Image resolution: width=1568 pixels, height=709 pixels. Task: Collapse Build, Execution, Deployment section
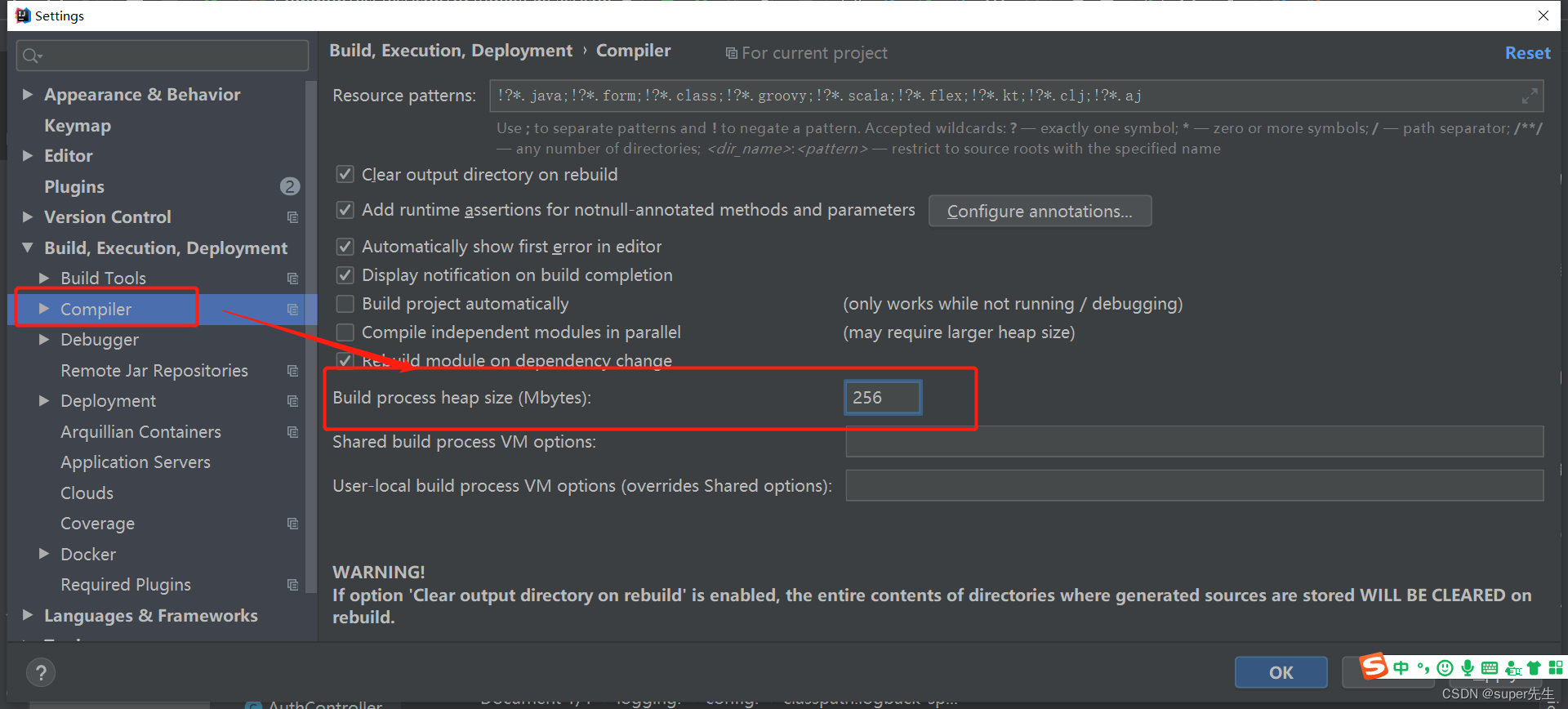coord(28,247)
